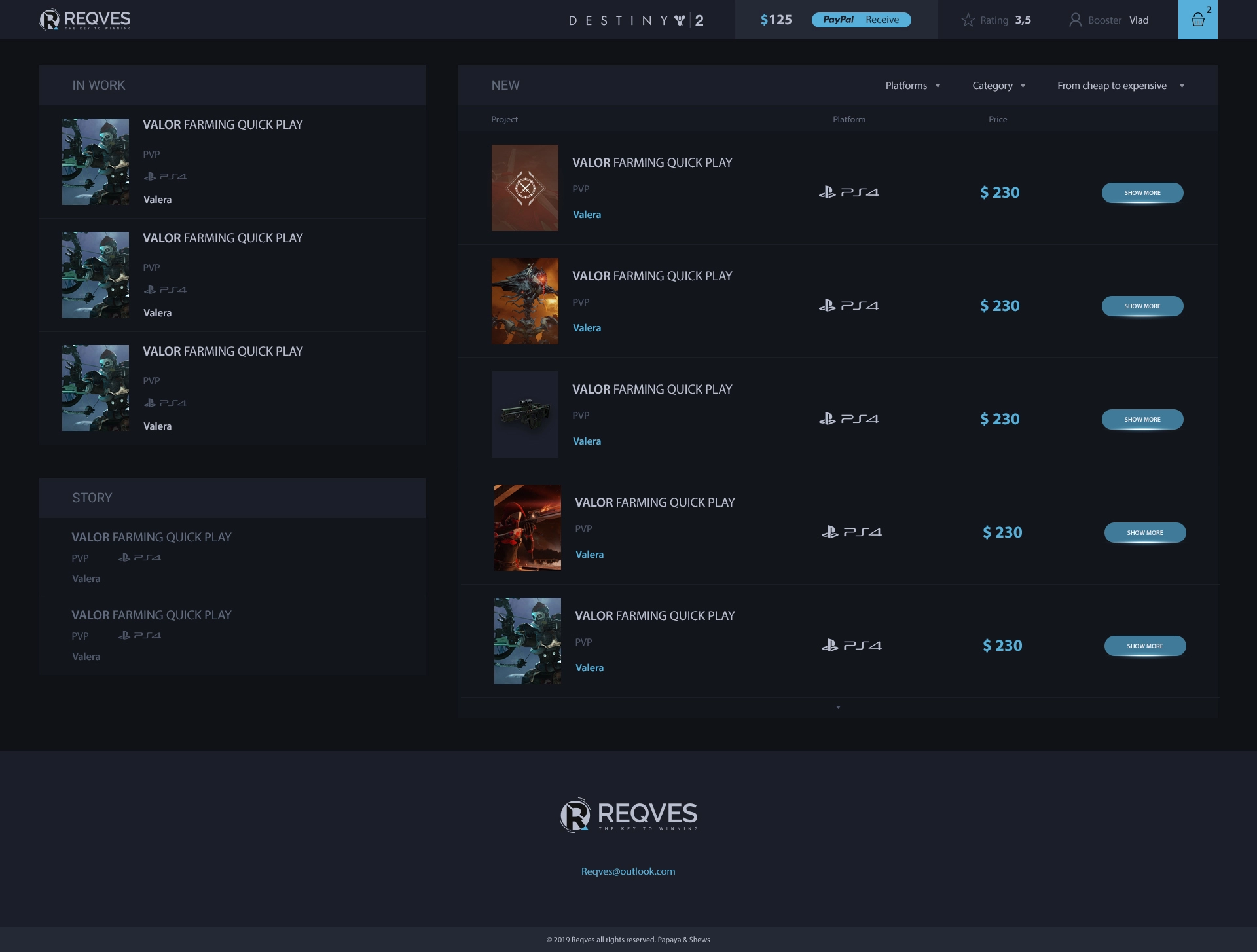This screenshot has height=952, width=1257.
Task: Click the PS4 icon in fourth New row
Action: pos(851,532)
